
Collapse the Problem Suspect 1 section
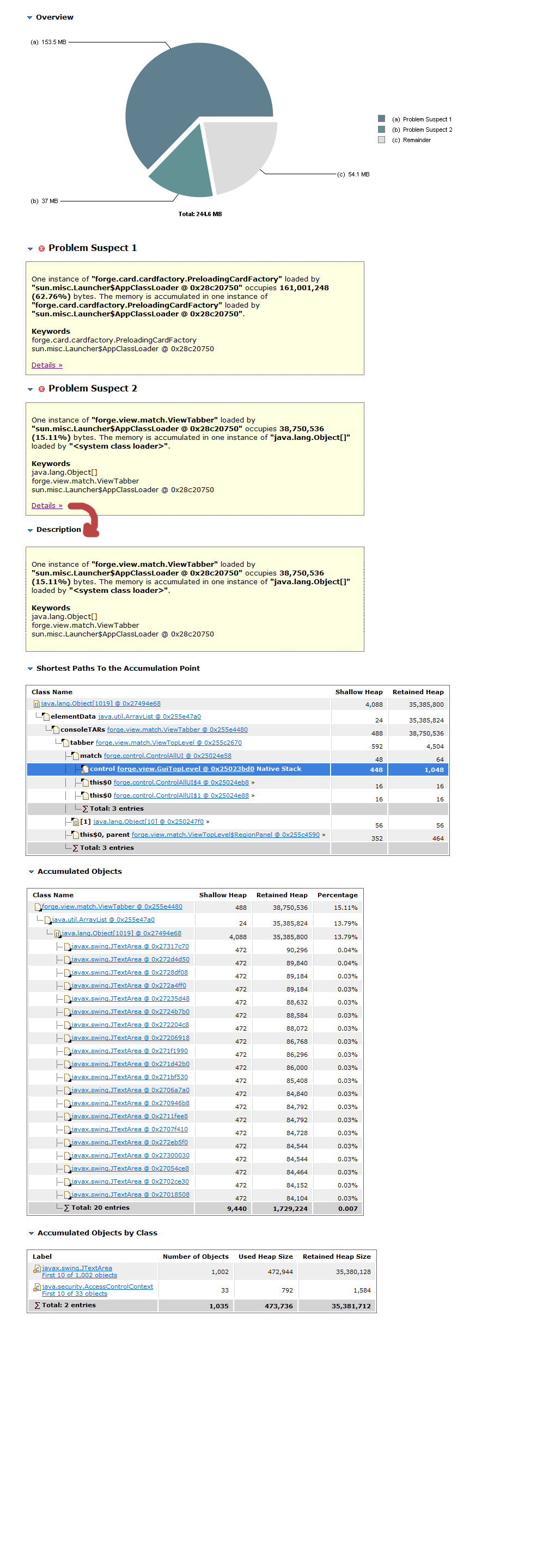[30, 249]
